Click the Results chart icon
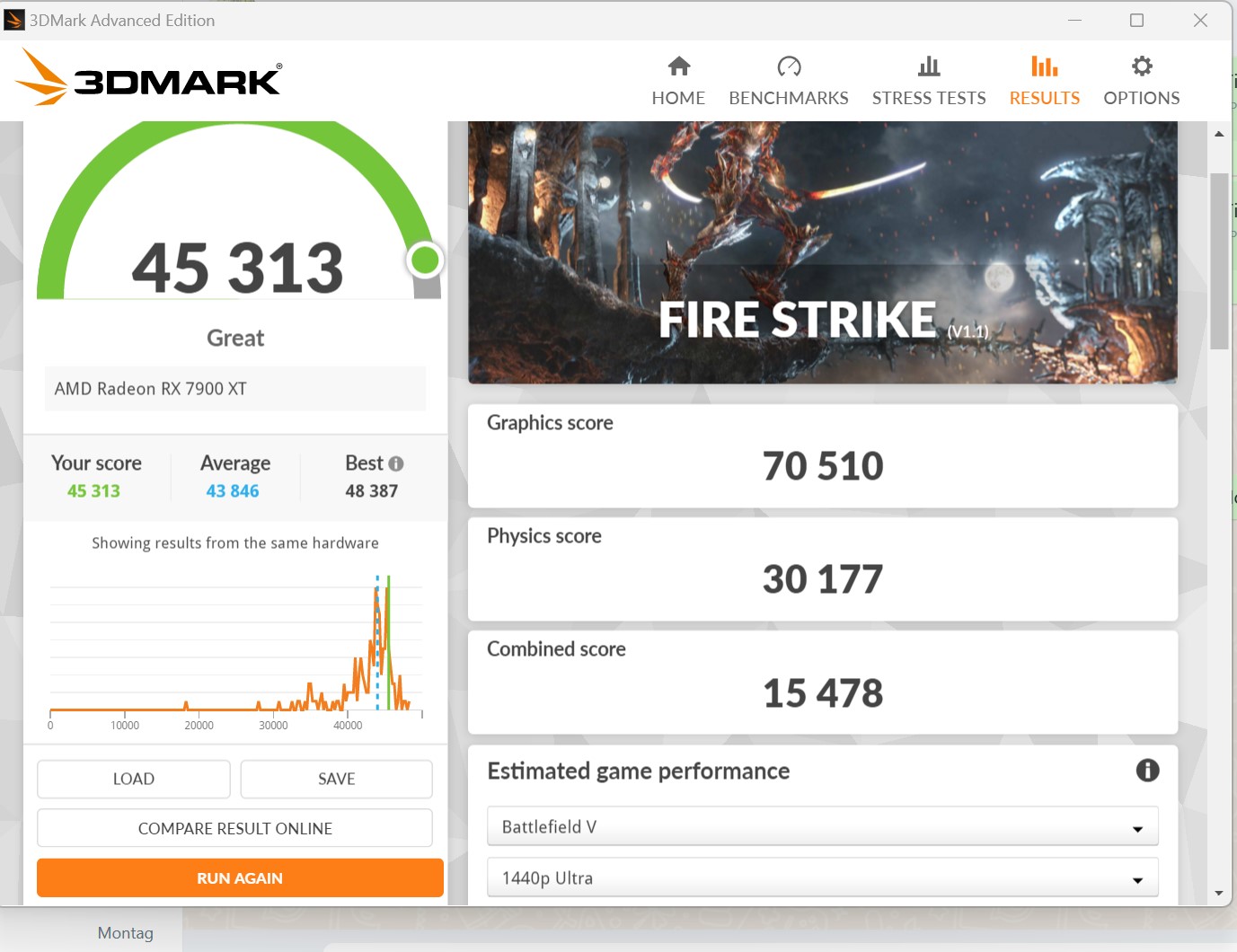Viewport: 1237px width, 952px height. pos(1044,66)
